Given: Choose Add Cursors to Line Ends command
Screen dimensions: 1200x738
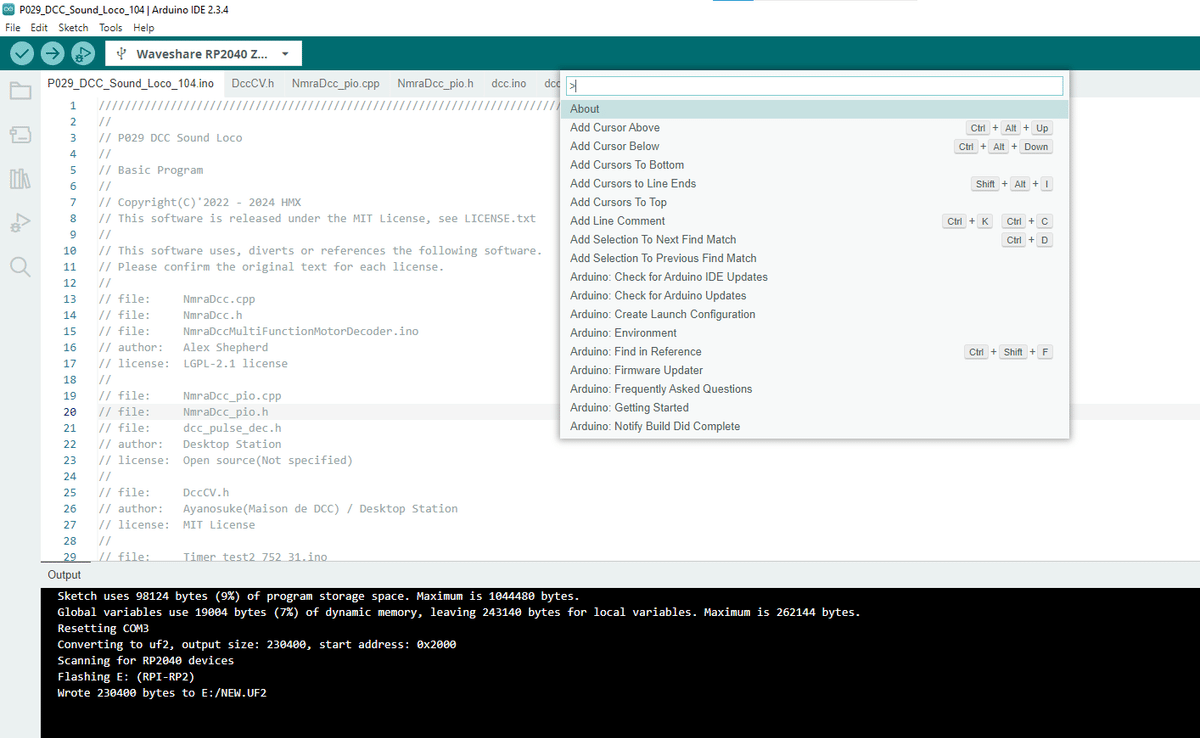Looking at the screenshot, I should click(814, 184).
